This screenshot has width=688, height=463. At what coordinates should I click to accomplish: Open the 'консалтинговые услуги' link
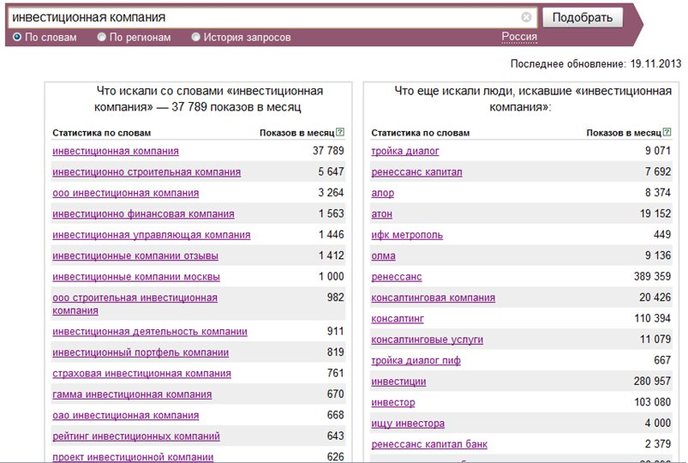(427, 340)
